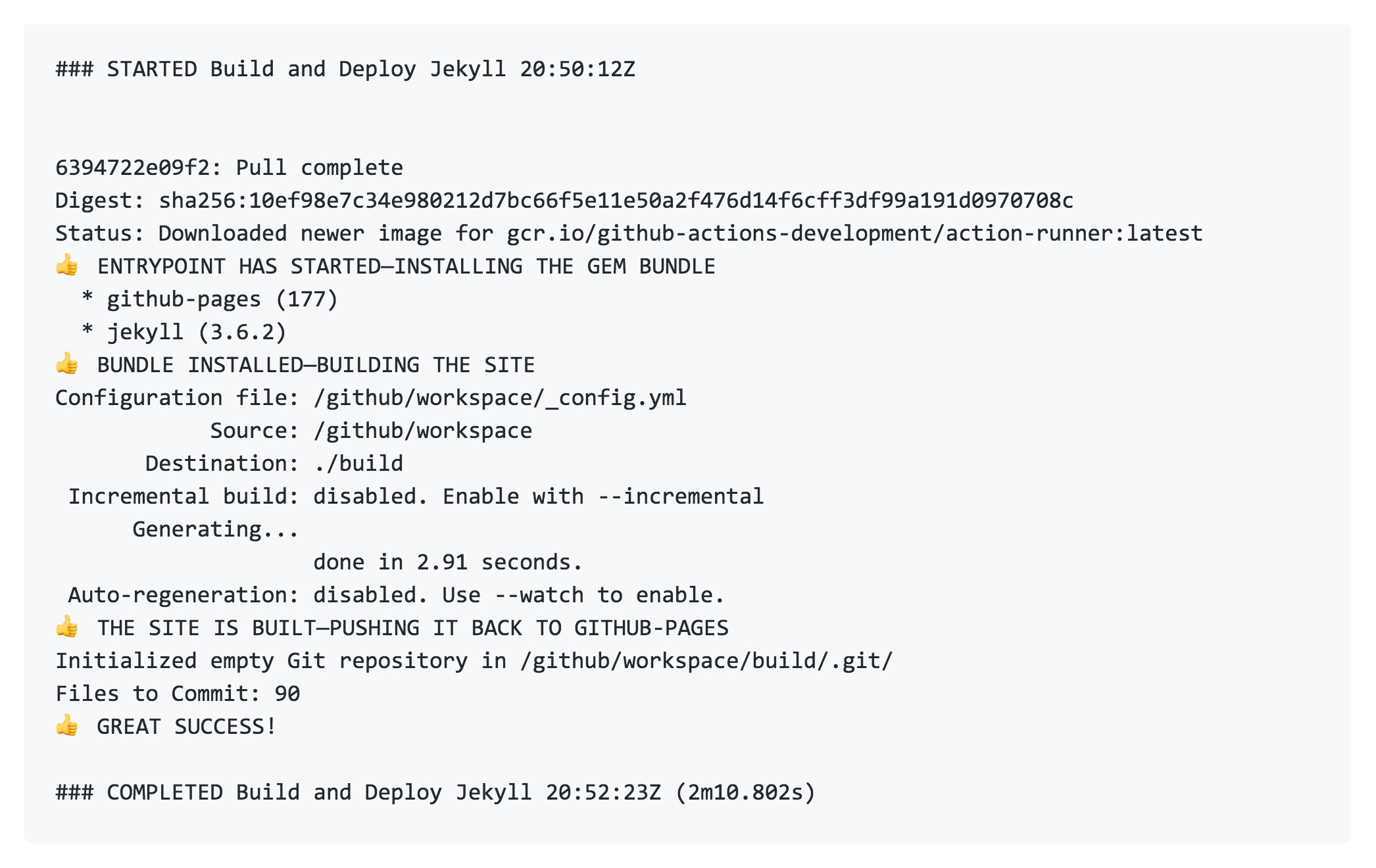Click the Source: /github/workspace line
Image resolution: width=1376 pixels, height=868 pixels.
pos(370,431)
